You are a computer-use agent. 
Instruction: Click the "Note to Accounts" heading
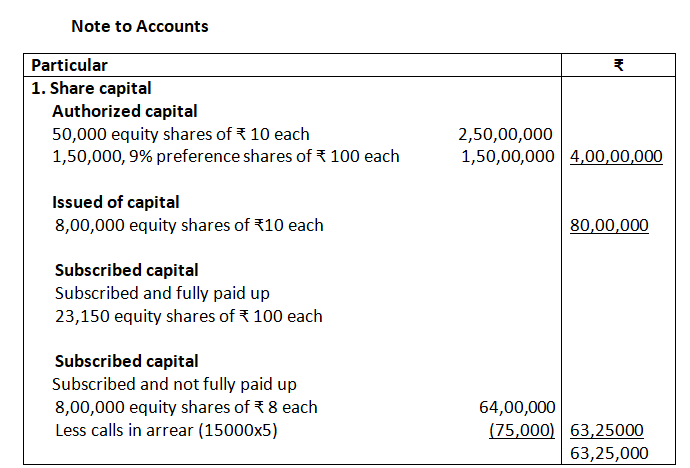pyautogui.click(x=140, y=26)
